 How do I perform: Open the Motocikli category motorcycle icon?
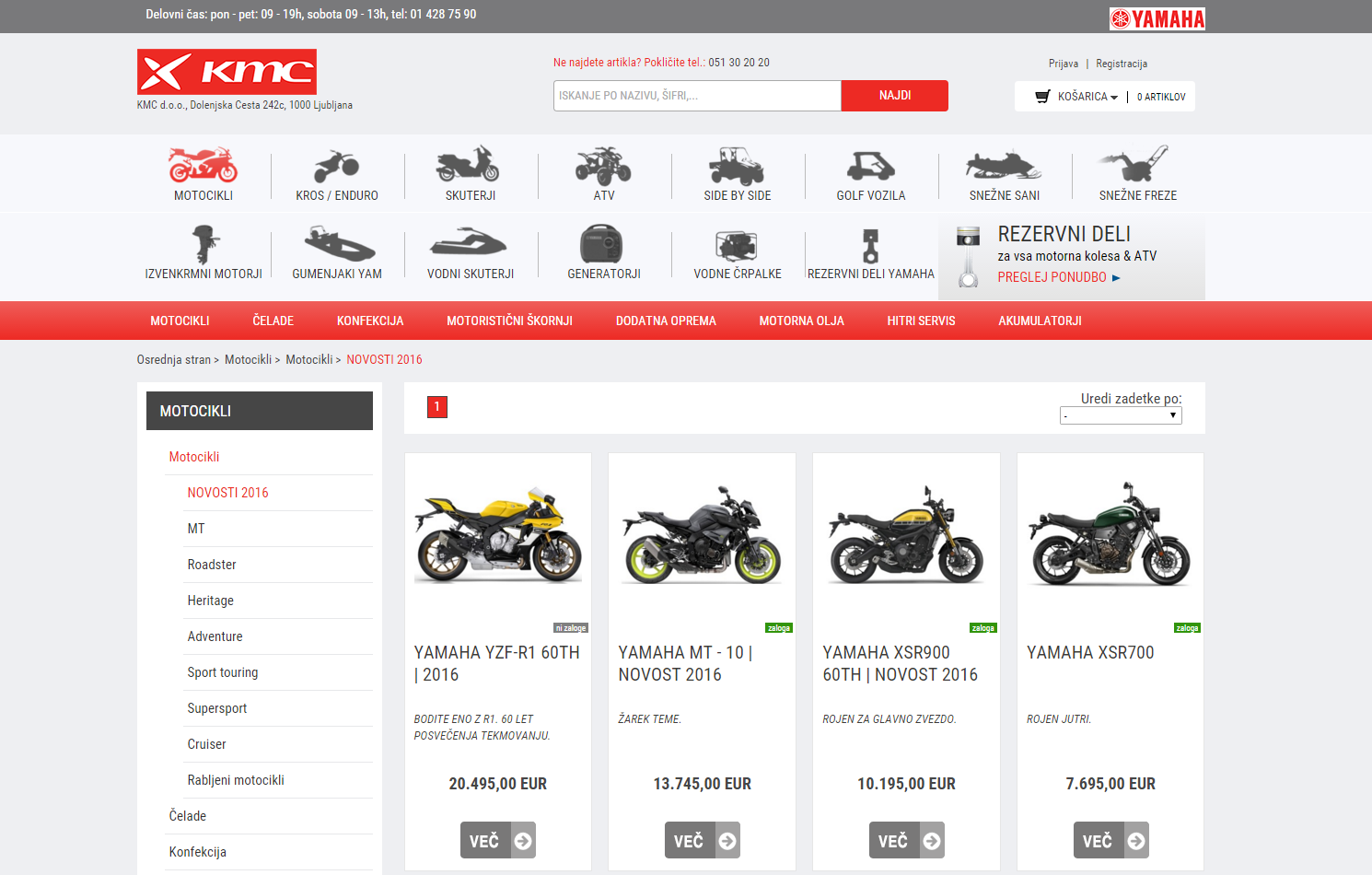pyautogui.click(x=203, y=164)
